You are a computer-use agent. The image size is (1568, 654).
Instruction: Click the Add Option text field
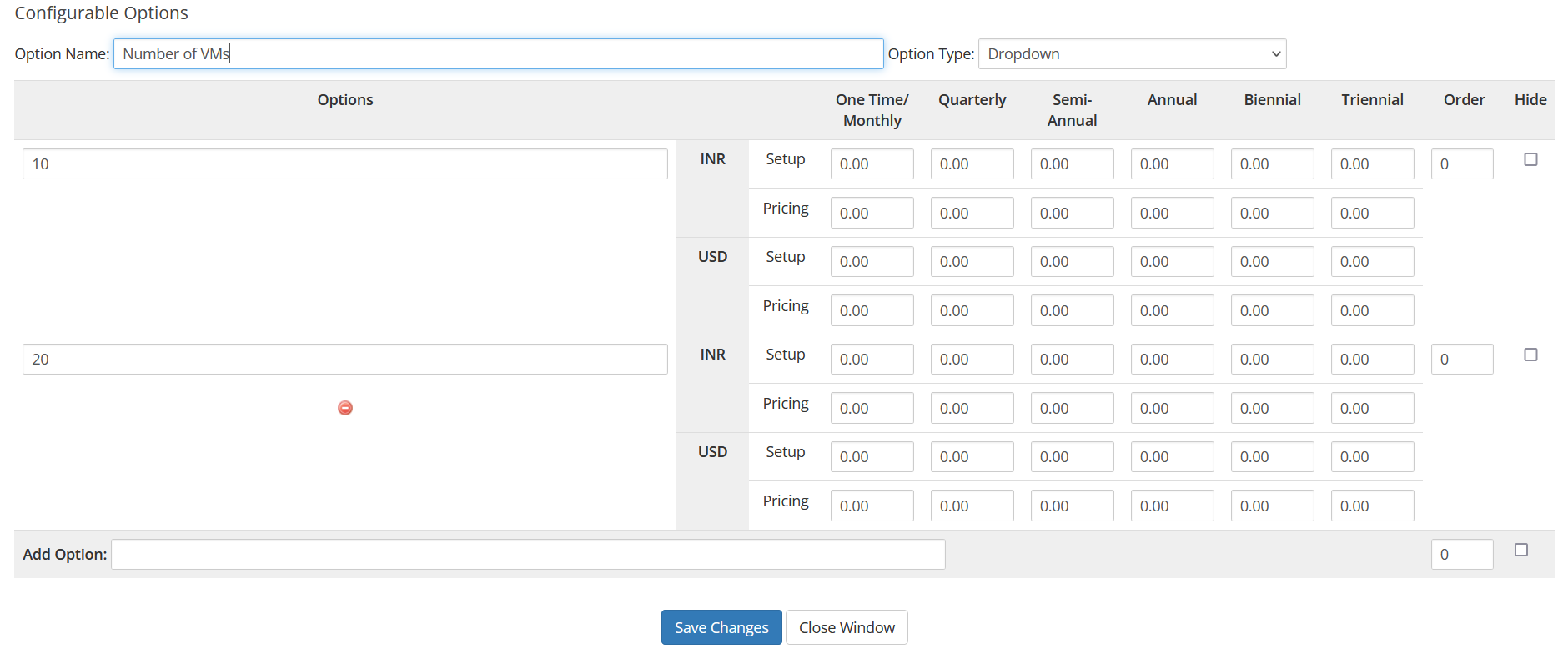[528, 555]
